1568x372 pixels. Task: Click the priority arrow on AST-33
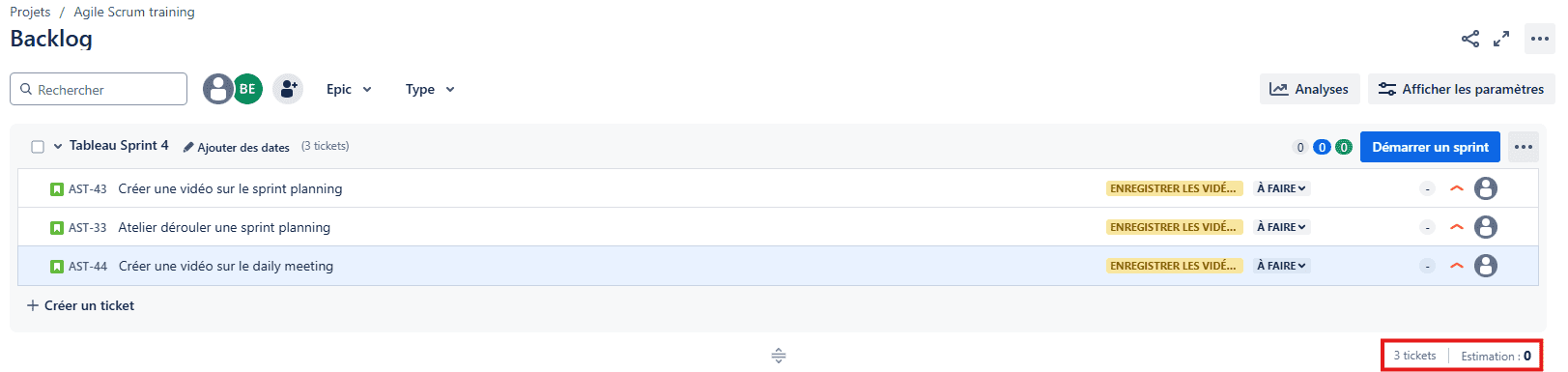pos(1457,227)
